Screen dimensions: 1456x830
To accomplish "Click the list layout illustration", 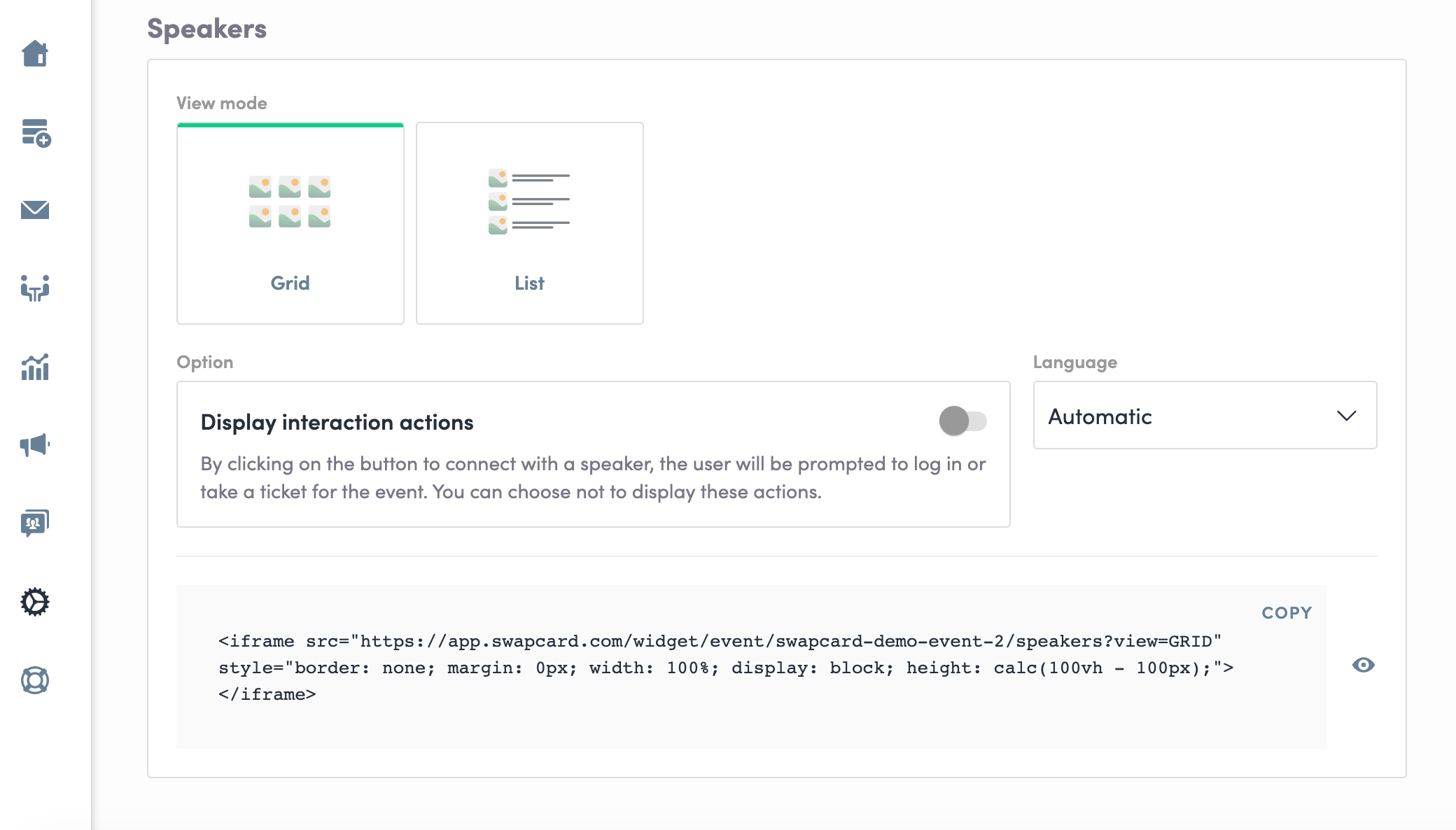I will (529, 202).
